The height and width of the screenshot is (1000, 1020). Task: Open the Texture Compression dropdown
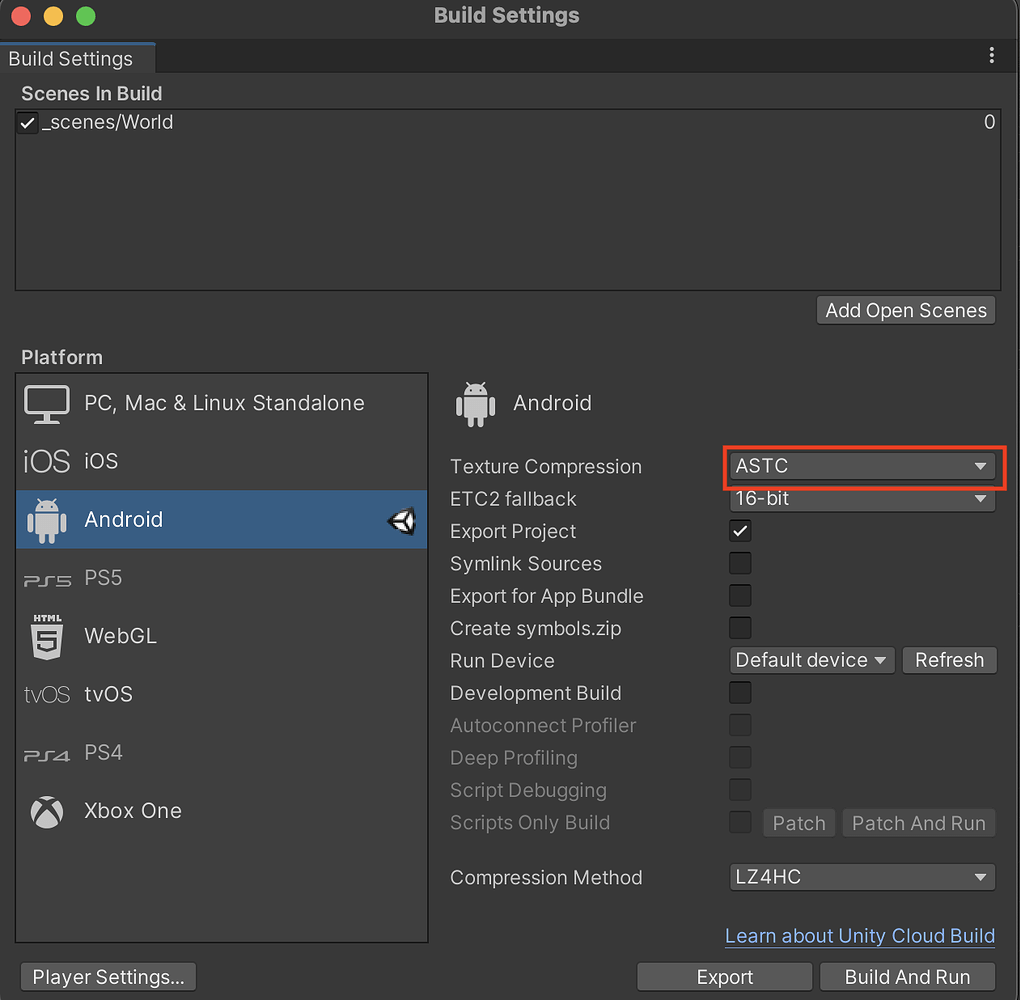[x=863, y=466]
